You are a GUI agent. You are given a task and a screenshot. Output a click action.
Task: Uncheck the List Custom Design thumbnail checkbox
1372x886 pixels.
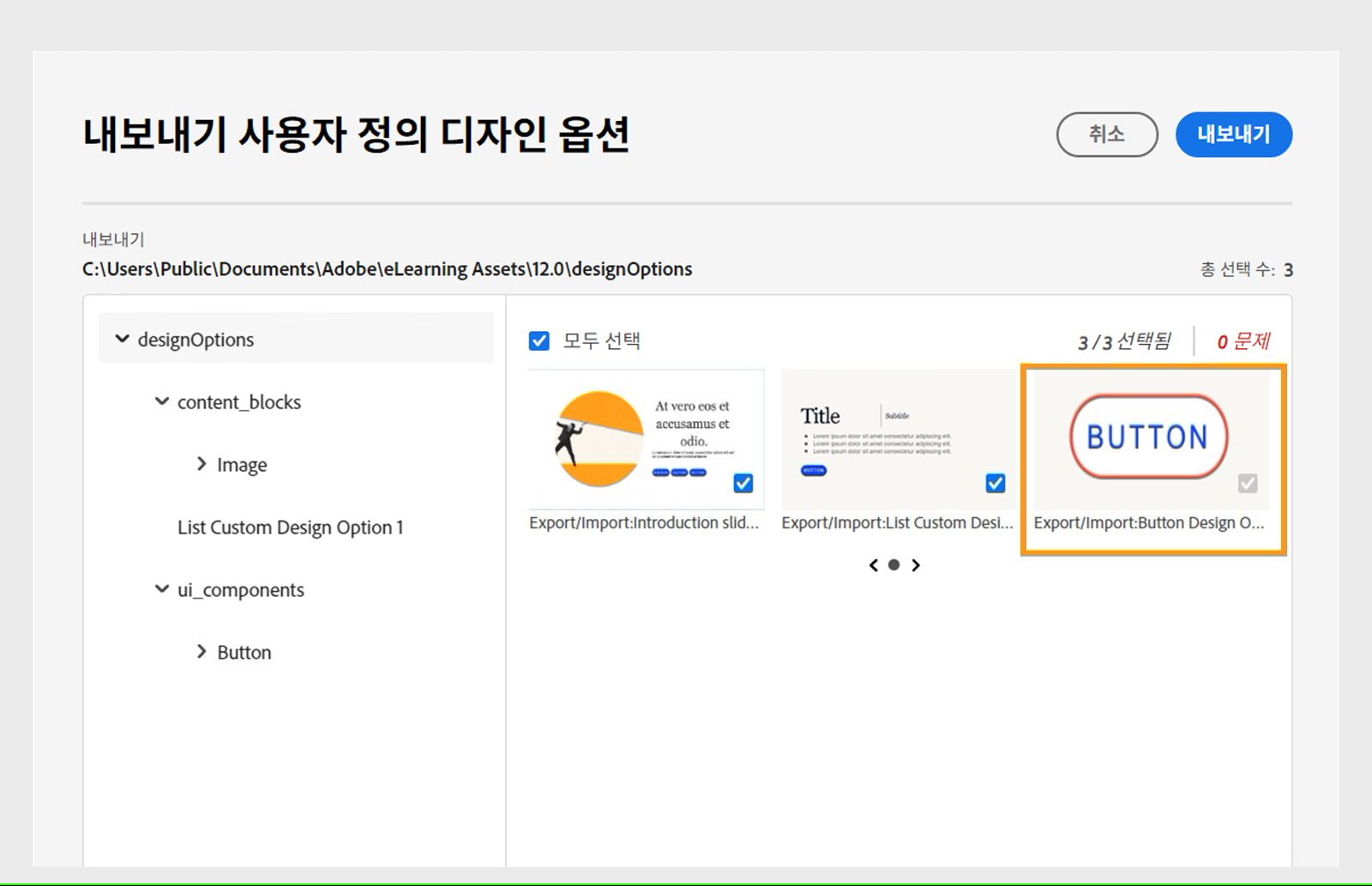(995, 484)
